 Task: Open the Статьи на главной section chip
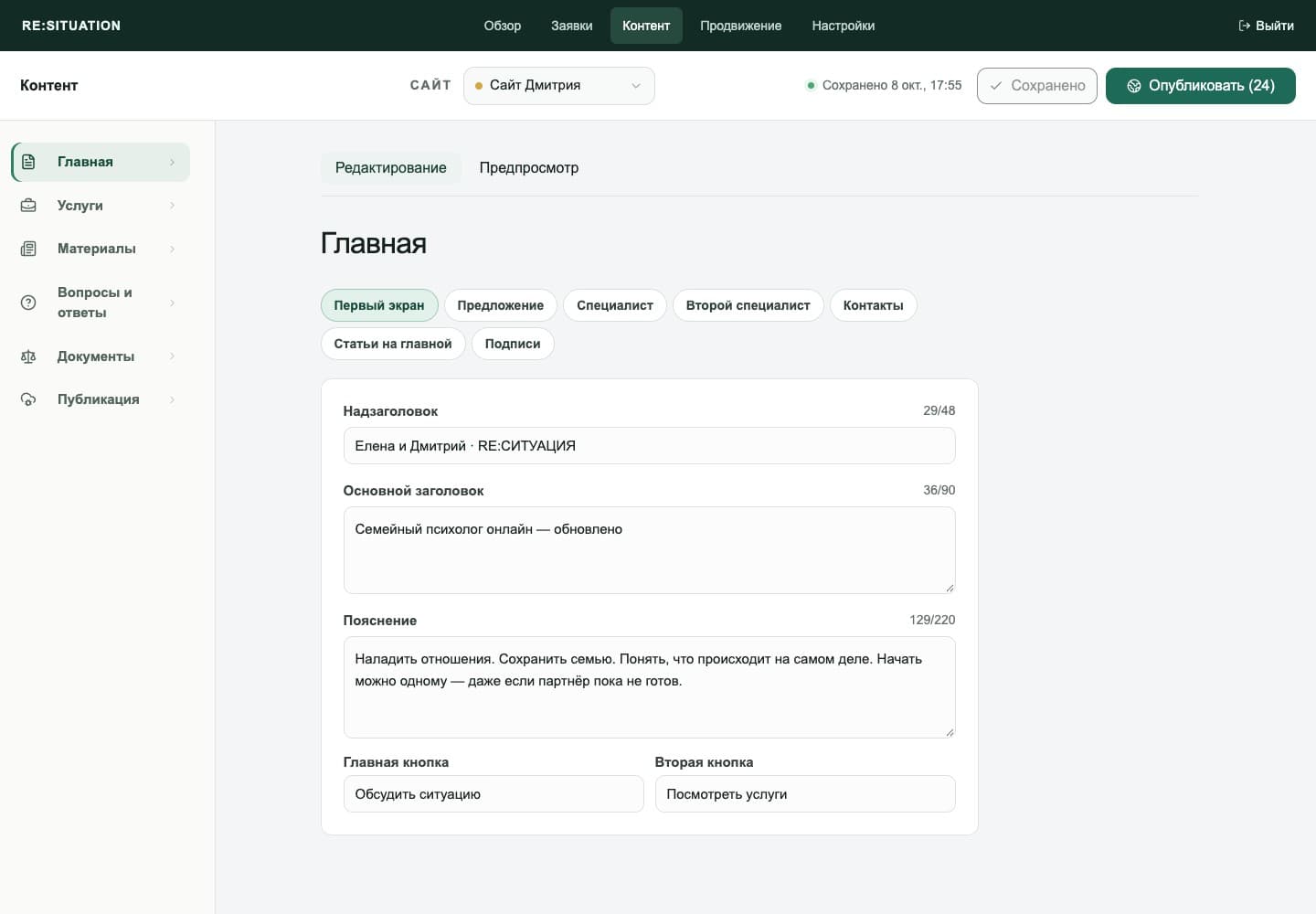tap(393, 344)
